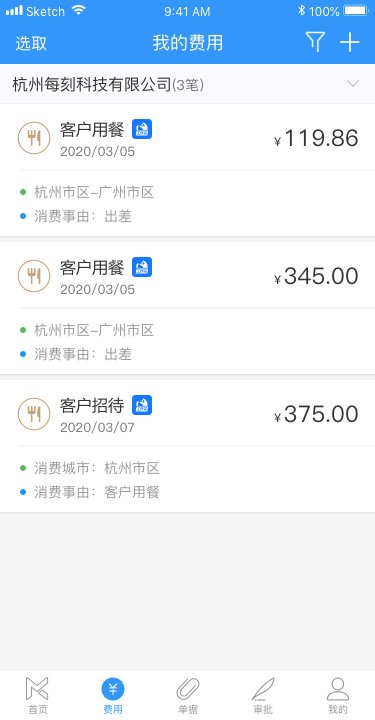Tap the battery indicator in status bar
Image resolution: width=375 pixels, height=720 pixels.
point(356,11)
